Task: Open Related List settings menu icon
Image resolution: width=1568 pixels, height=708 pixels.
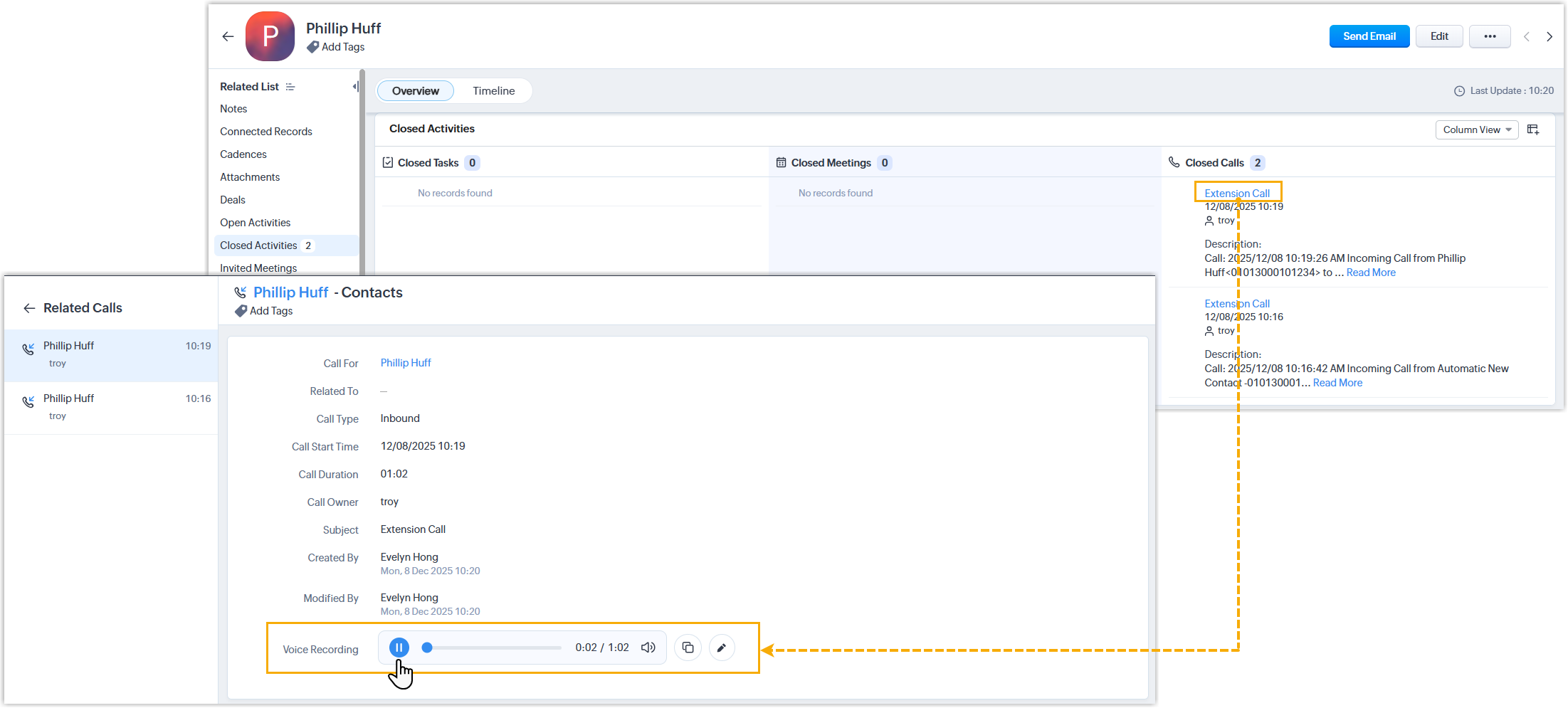Action: [x=290, y=87]
